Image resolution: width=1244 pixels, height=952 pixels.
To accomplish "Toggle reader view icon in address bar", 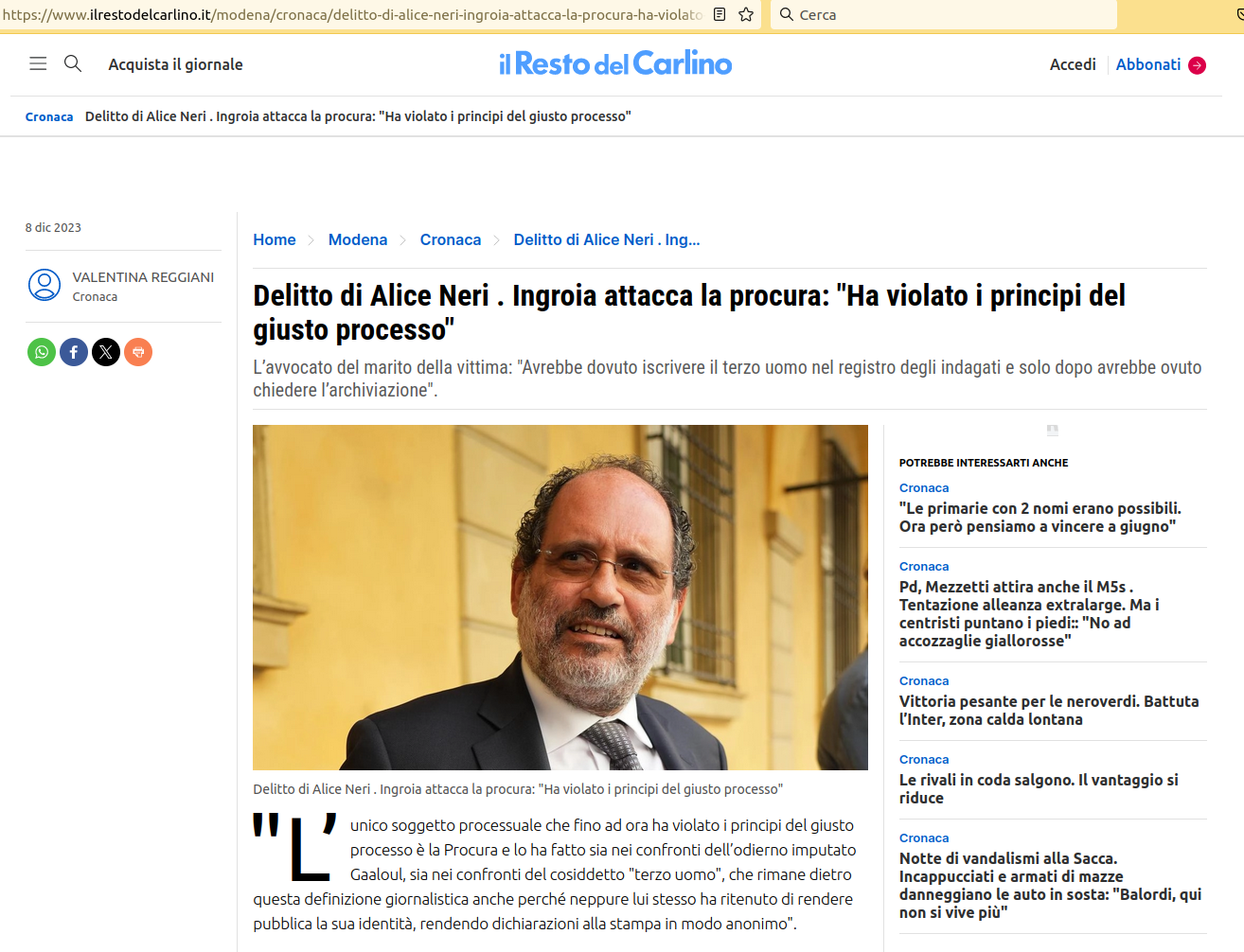I will (x=720, y=14).
